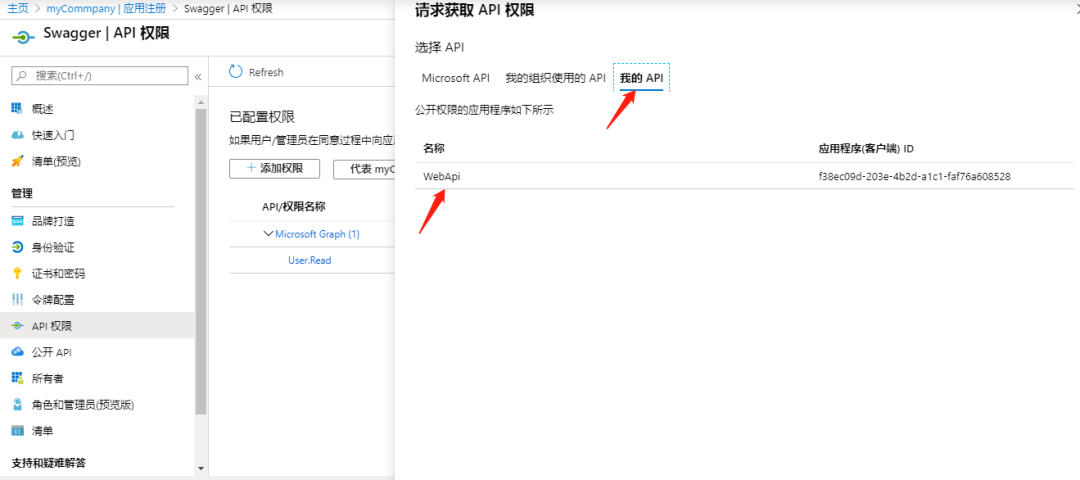The image size is (1080, 480).
Task: Open the Microsoft Graph (1) link
Action: click(318, 234)
